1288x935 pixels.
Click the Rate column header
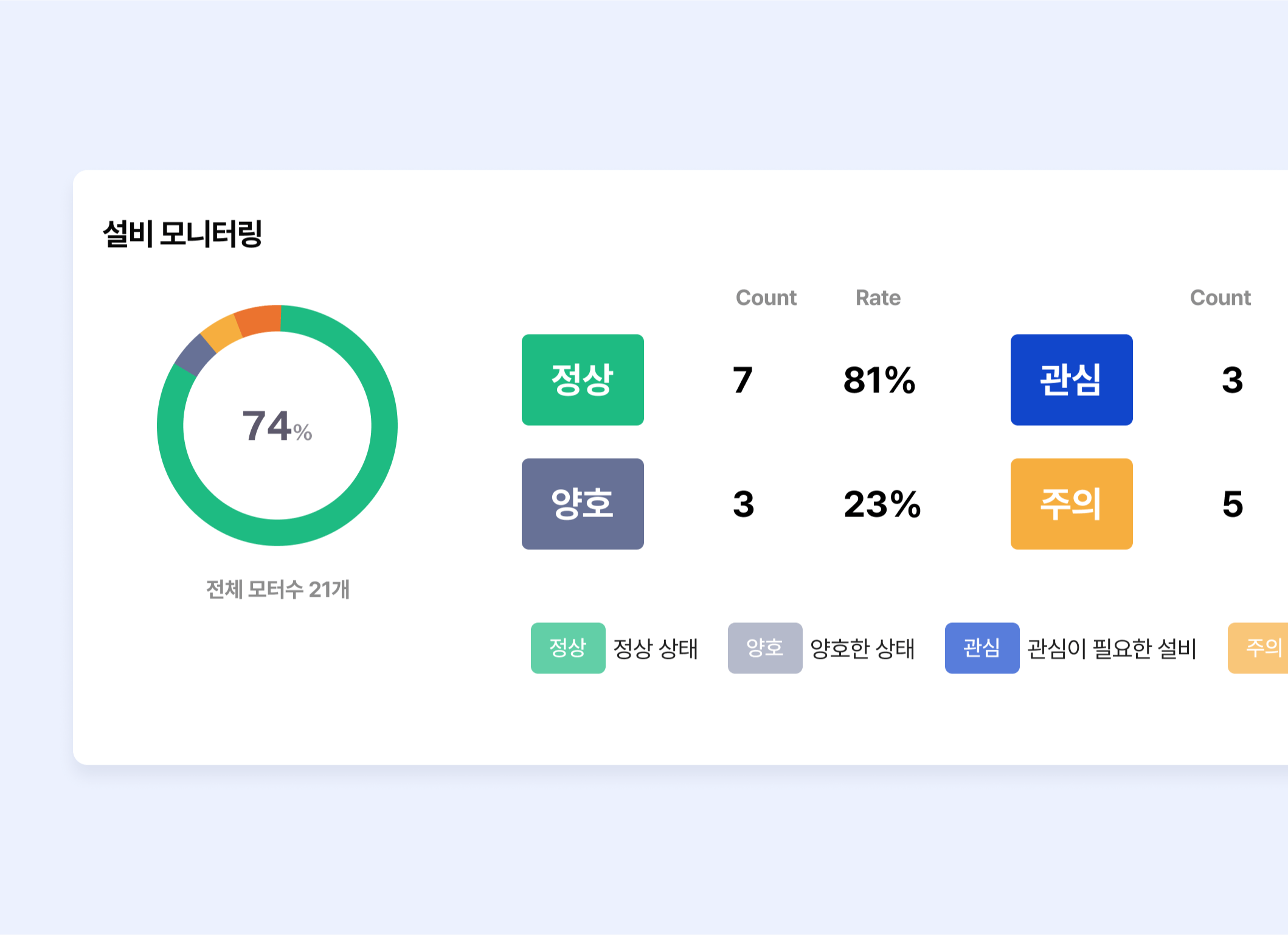878,297
